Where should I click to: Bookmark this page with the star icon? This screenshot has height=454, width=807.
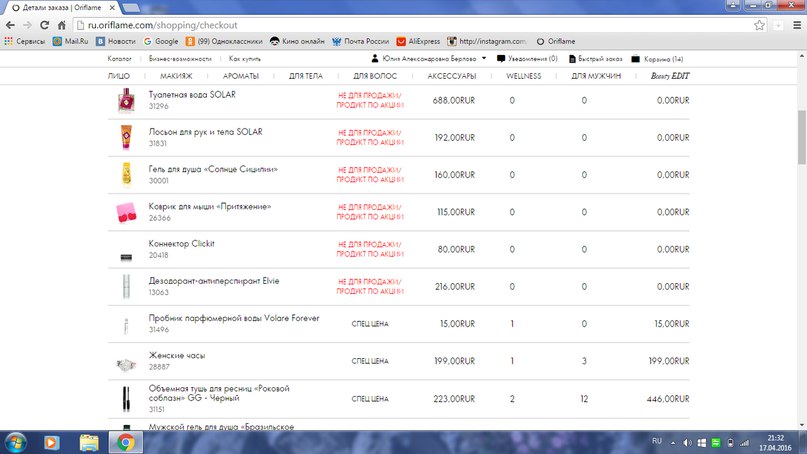[759, 25]
